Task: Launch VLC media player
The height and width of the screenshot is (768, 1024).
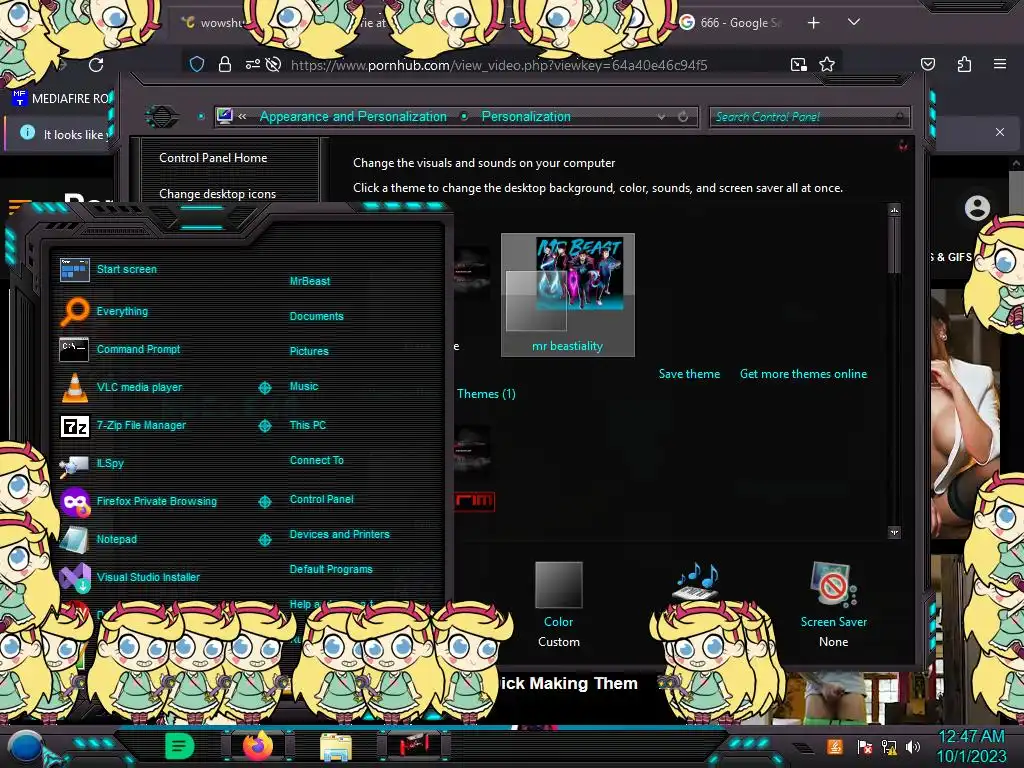Action: (121, 387)
